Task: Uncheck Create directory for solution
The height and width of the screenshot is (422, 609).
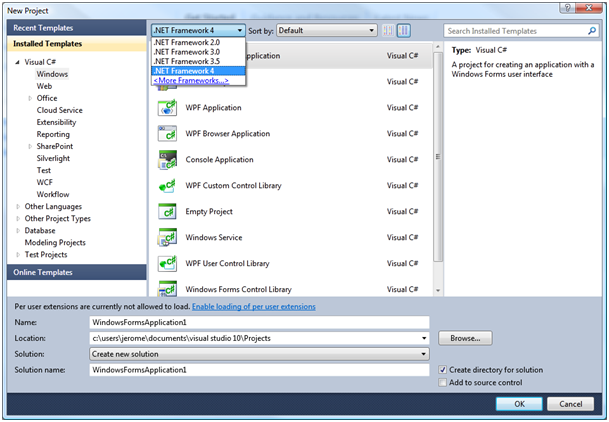Action: pos(443,370)
